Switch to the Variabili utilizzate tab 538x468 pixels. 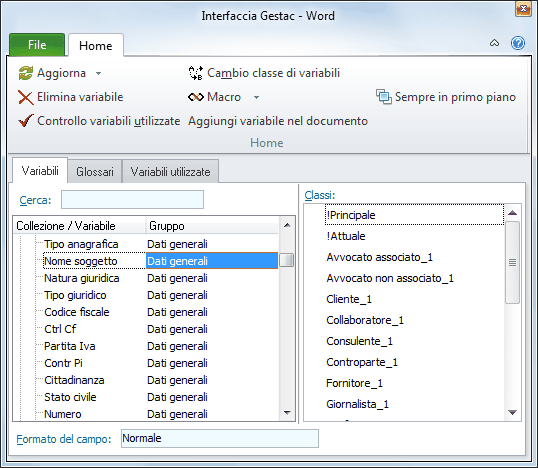click(171, 172)
